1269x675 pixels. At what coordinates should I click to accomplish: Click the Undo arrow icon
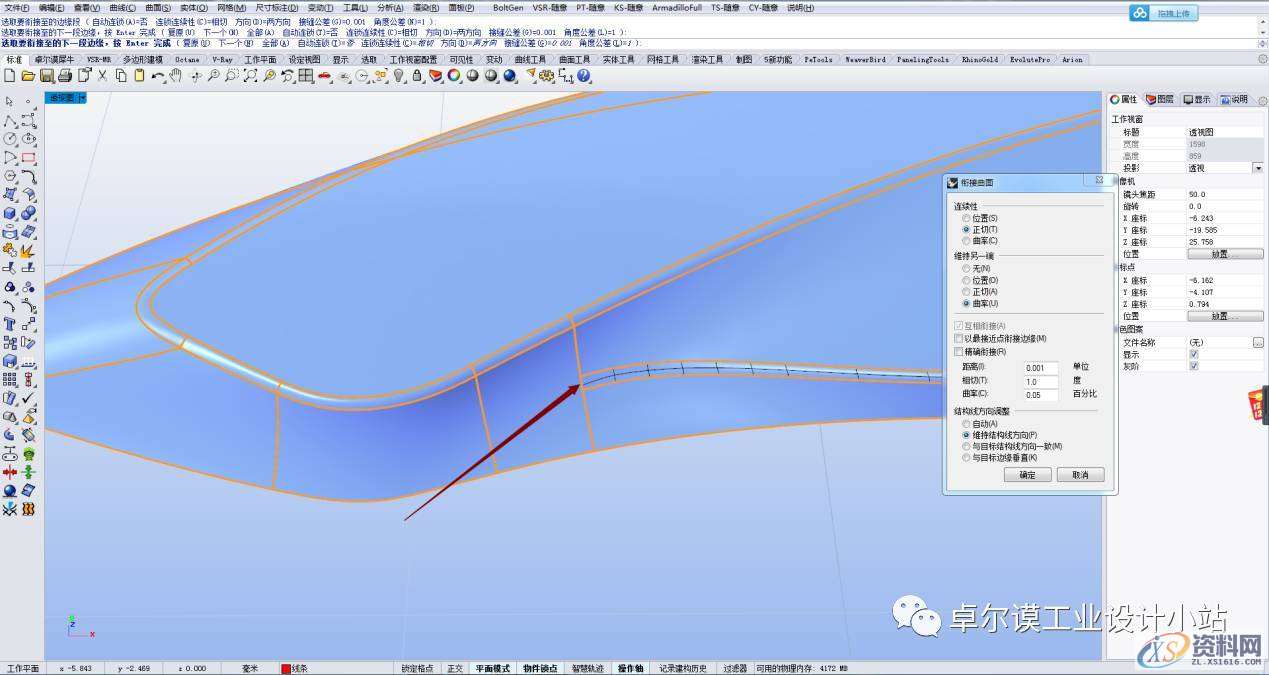[x=158, y=76]
